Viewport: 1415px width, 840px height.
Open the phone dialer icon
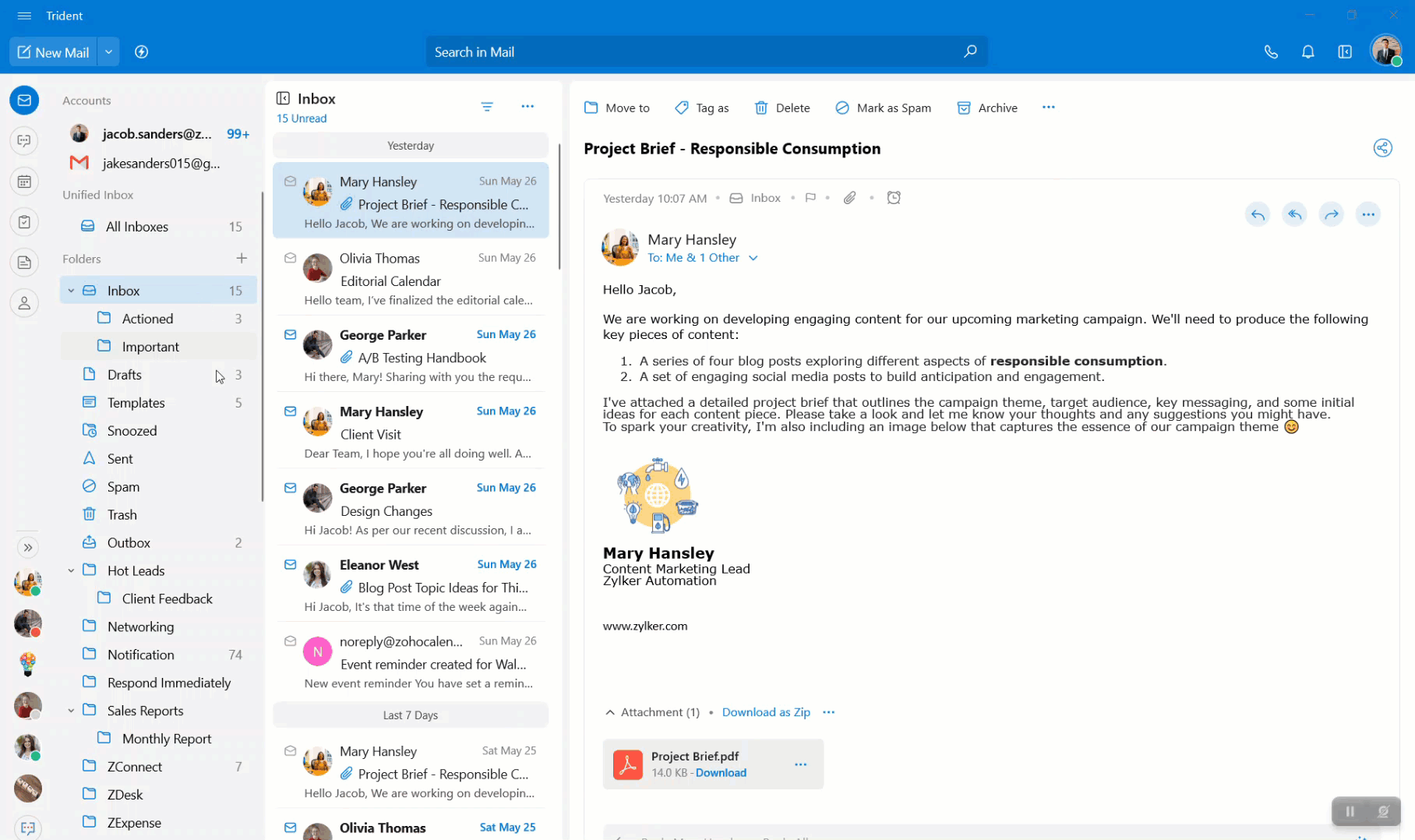pos(1271,52)
